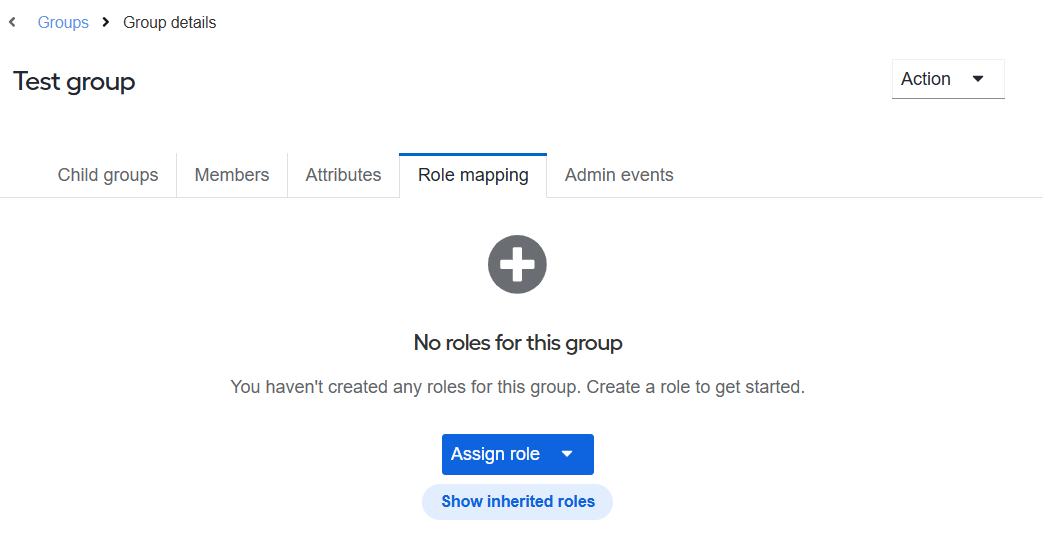
Task: Click the "You haven't created any roles" message
Action: point(518,387)
